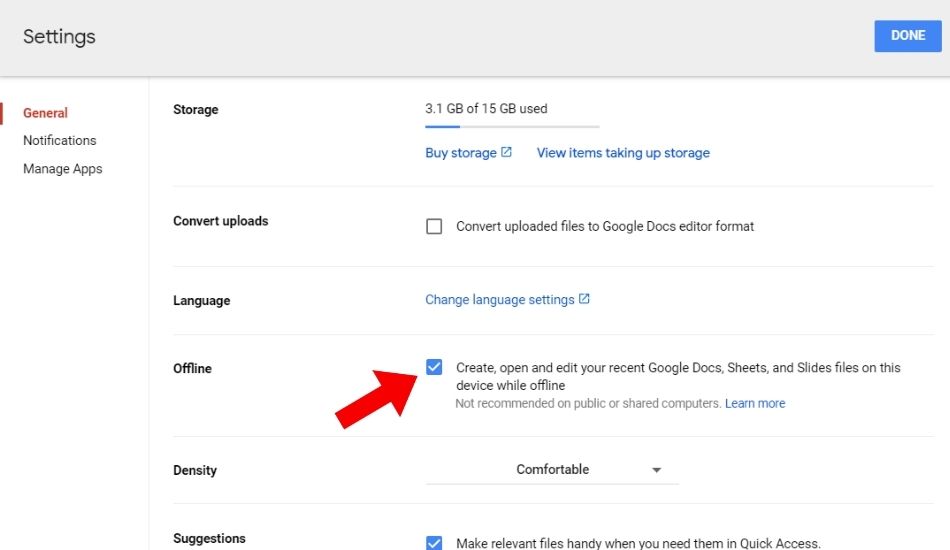The width and height of the screenshot is (950, 550).
Task: Click the DONE button
Action: [908, 36]
